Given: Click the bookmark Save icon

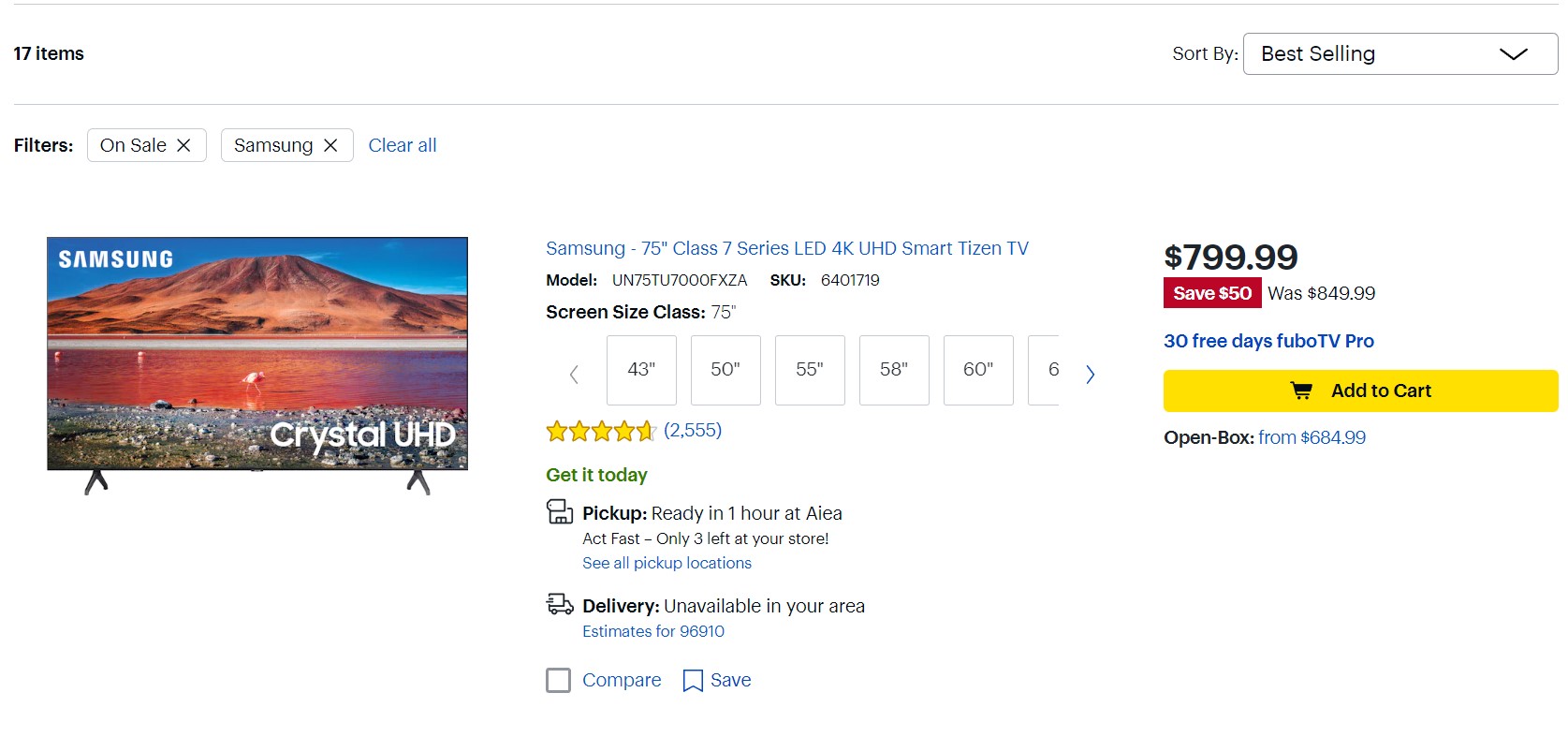Looking at the screenshot, I should tap(693, 681).
